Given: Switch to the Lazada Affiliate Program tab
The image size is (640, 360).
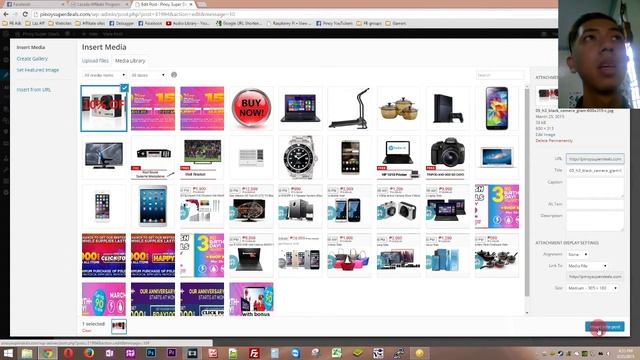Looking at the screenshot, I should tap(98, 4).
